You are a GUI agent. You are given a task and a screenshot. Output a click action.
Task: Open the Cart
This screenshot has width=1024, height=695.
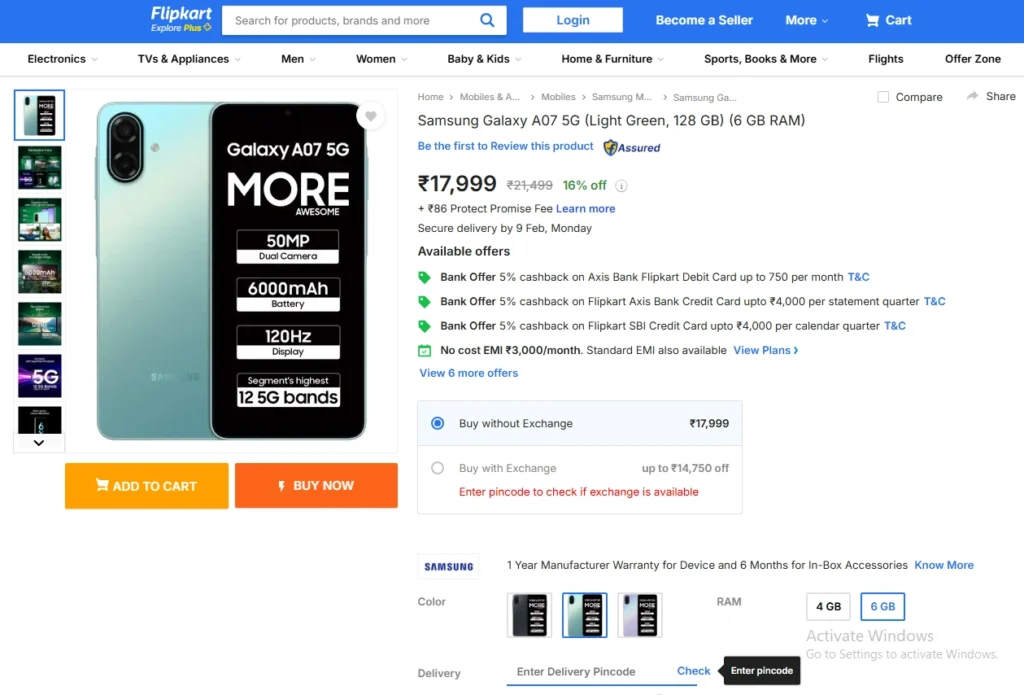[887, 19]
